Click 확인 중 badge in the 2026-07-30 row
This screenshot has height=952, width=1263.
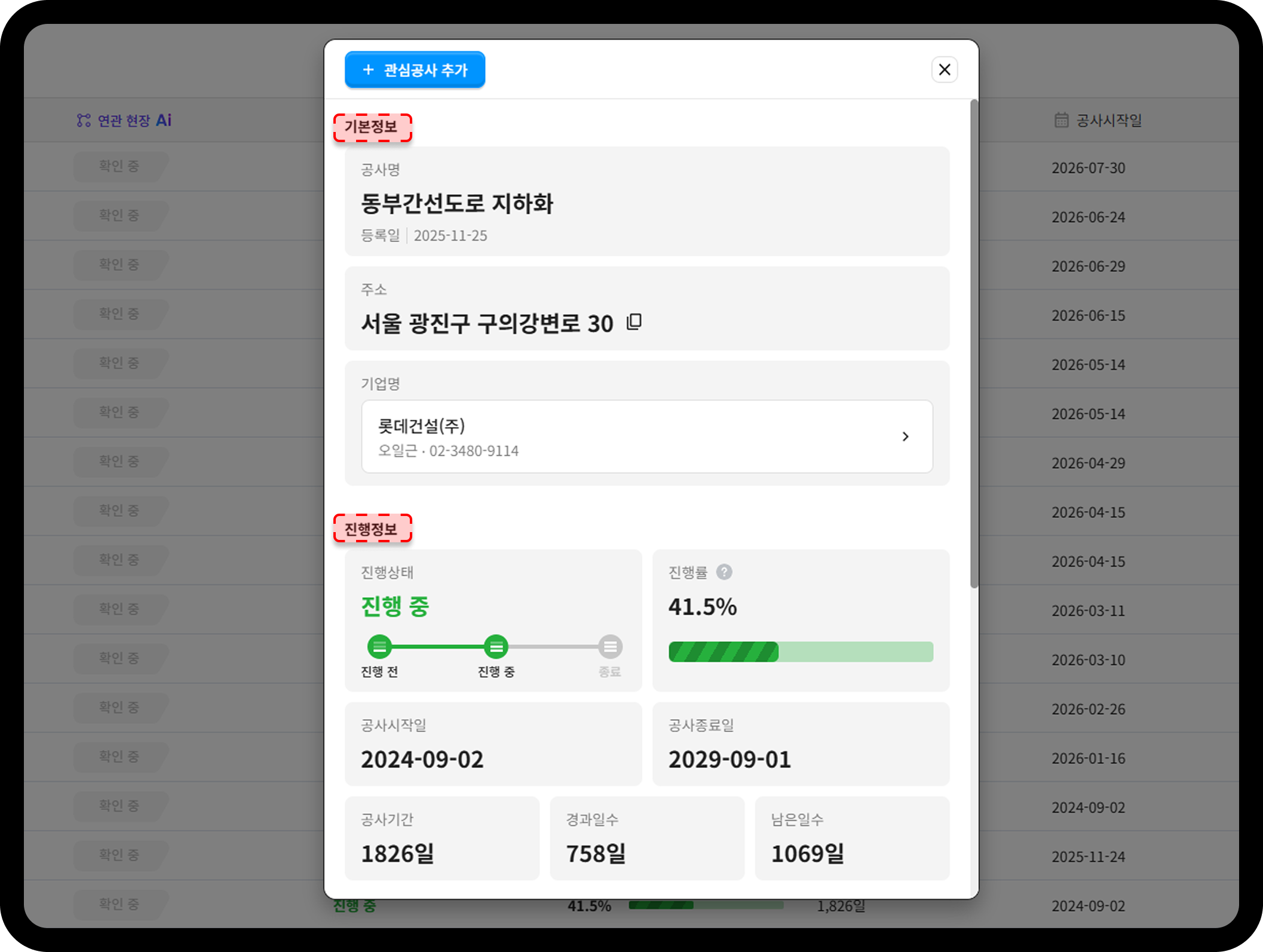120,167
